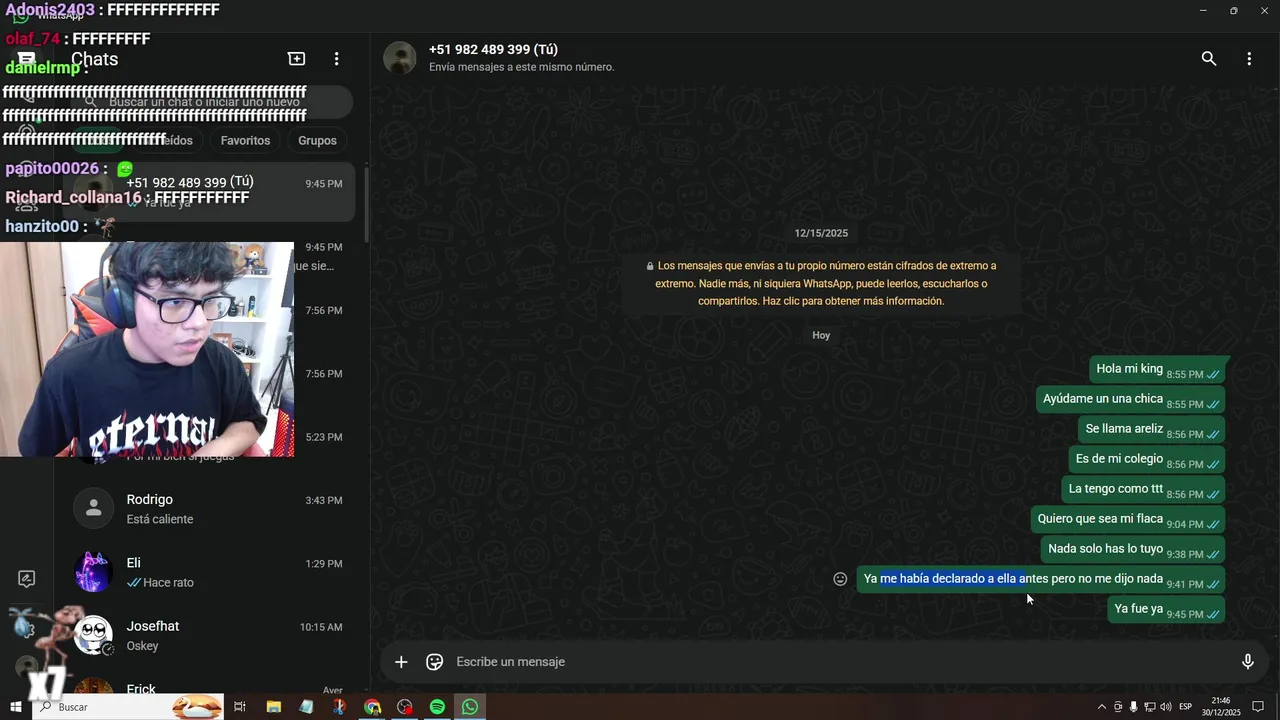Image resolution: width=1280 pixels, height=720 pixels.
Task: Select the 'Quiero que sea mi flaca' message
Action: tap(1128, 520)
